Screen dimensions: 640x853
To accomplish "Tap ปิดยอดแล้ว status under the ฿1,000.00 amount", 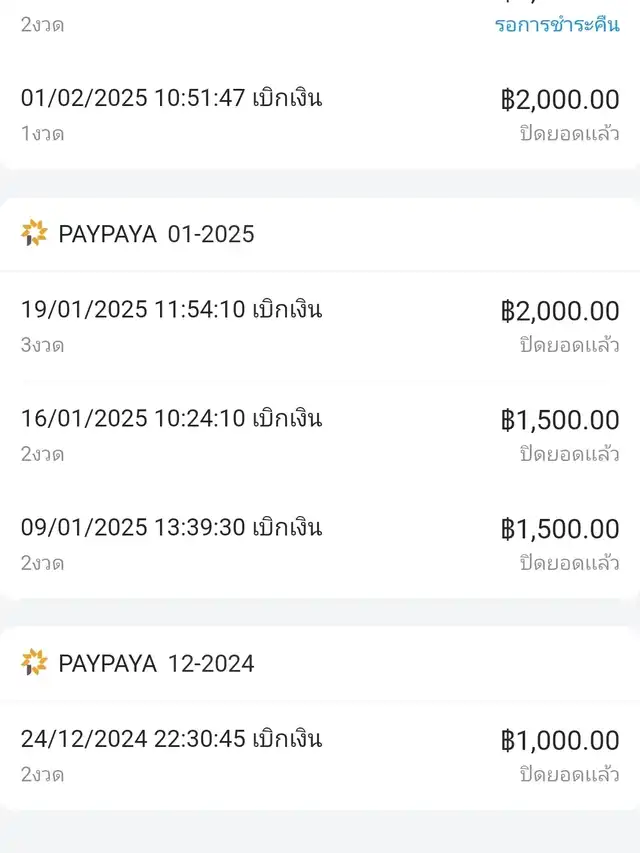I will [569, 774].
